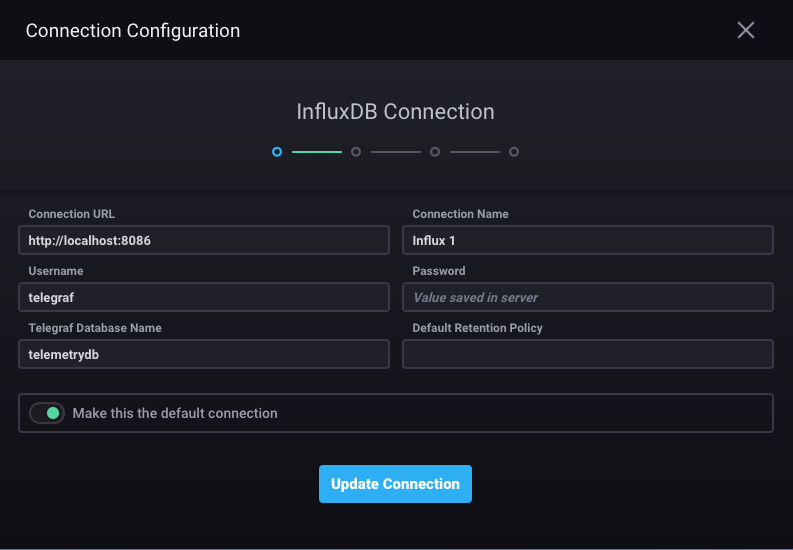
Task: Go to the fourth wizard step dot
Action: point(514,152)
